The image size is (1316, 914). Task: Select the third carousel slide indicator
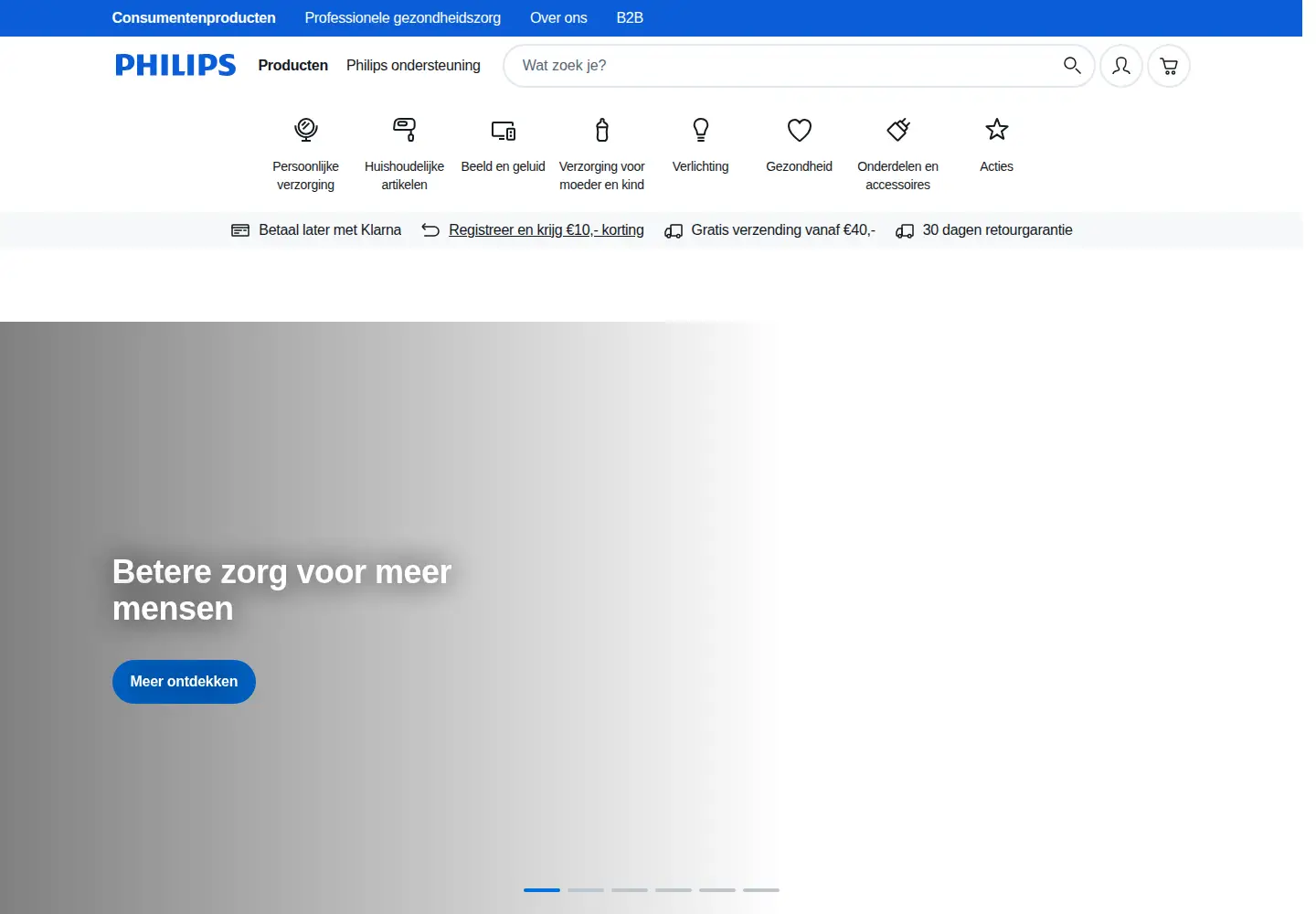630,889
